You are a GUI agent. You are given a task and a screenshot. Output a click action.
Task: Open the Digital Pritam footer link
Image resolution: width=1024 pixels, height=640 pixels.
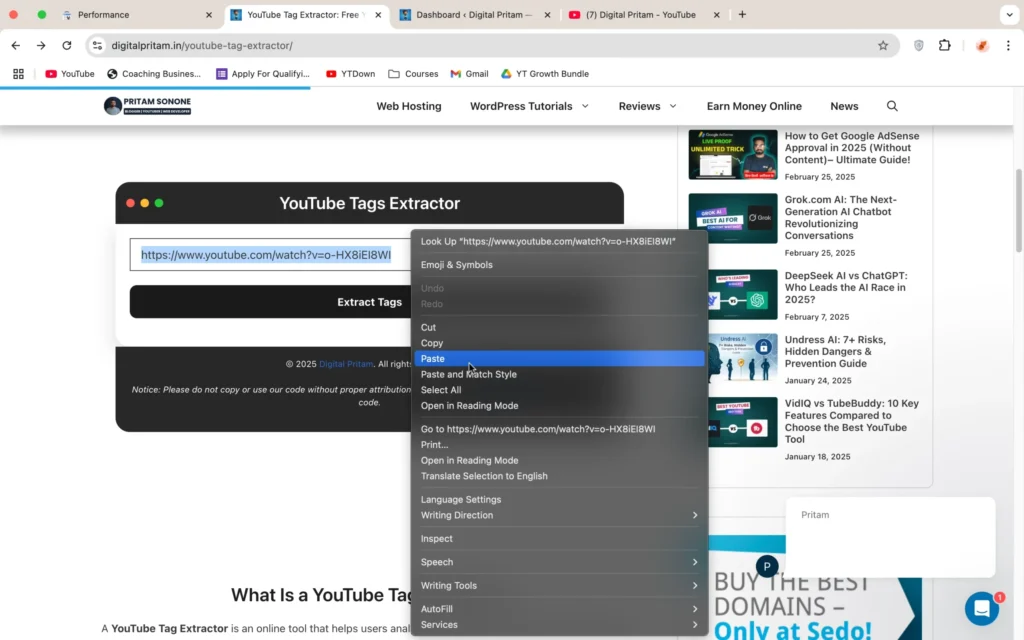pos(346,364)
